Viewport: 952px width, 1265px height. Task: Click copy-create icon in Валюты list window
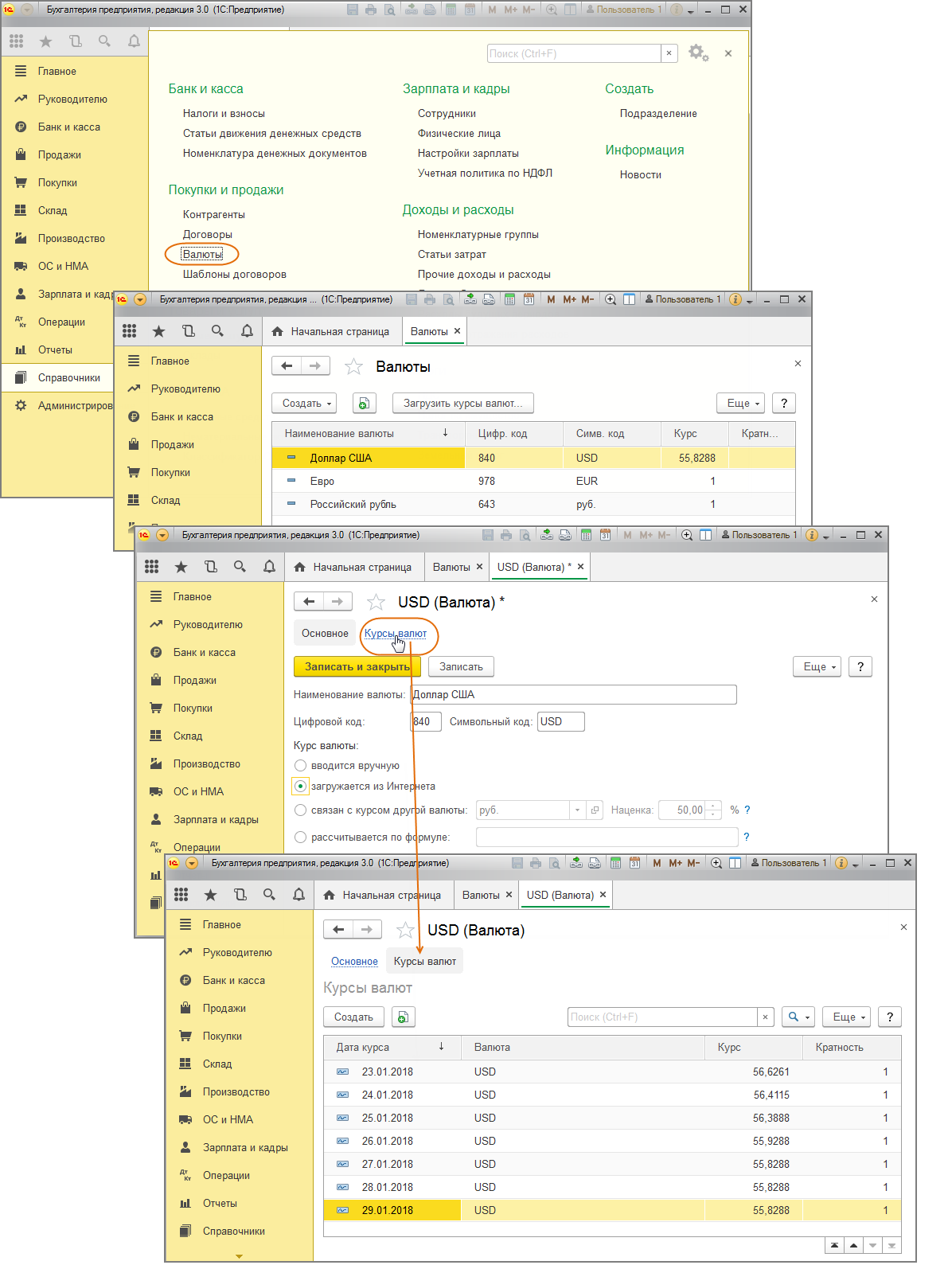[x=364, y=403]
